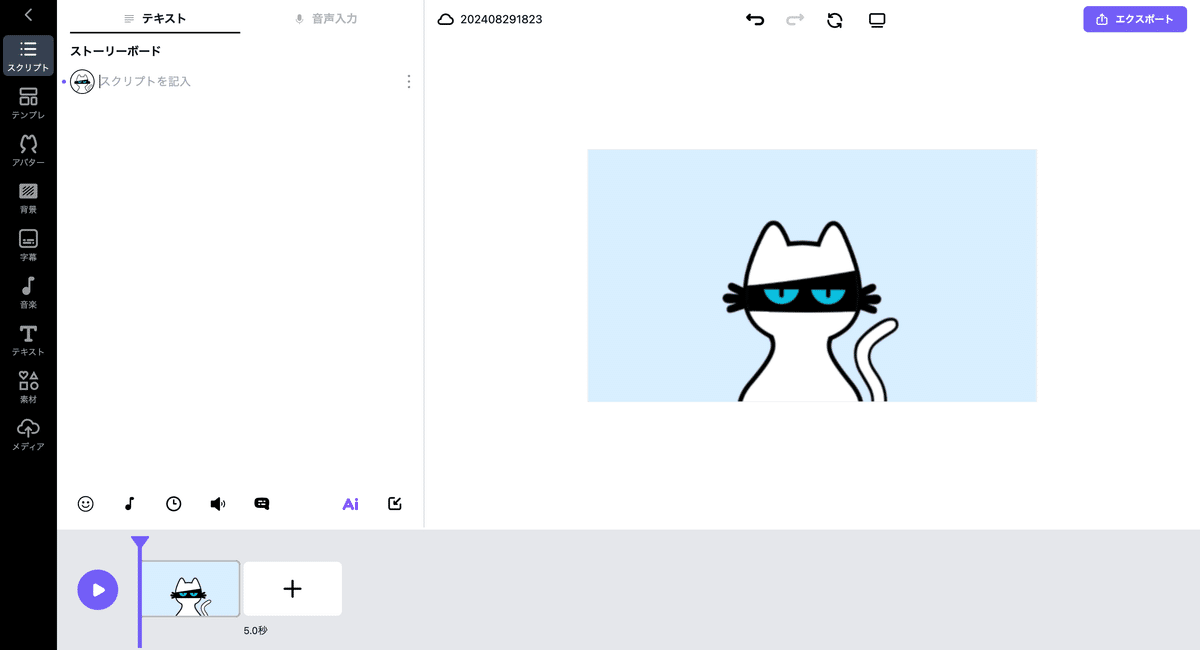Select the cat scene thumbnail in the timeline

pyautogui.click(x=190, y=589)
